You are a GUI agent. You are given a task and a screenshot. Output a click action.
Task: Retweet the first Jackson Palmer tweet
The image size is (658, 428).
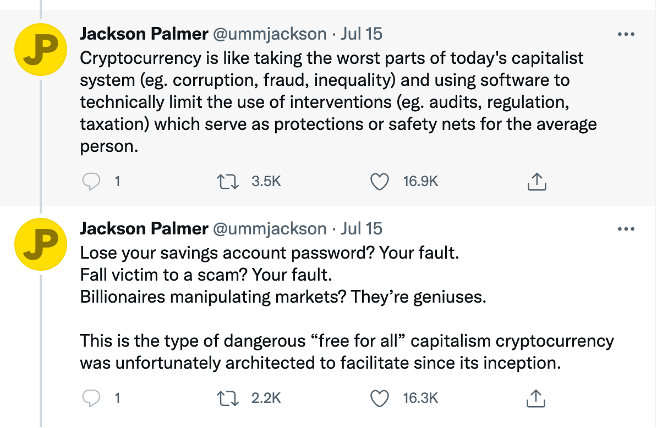[228, 182]
